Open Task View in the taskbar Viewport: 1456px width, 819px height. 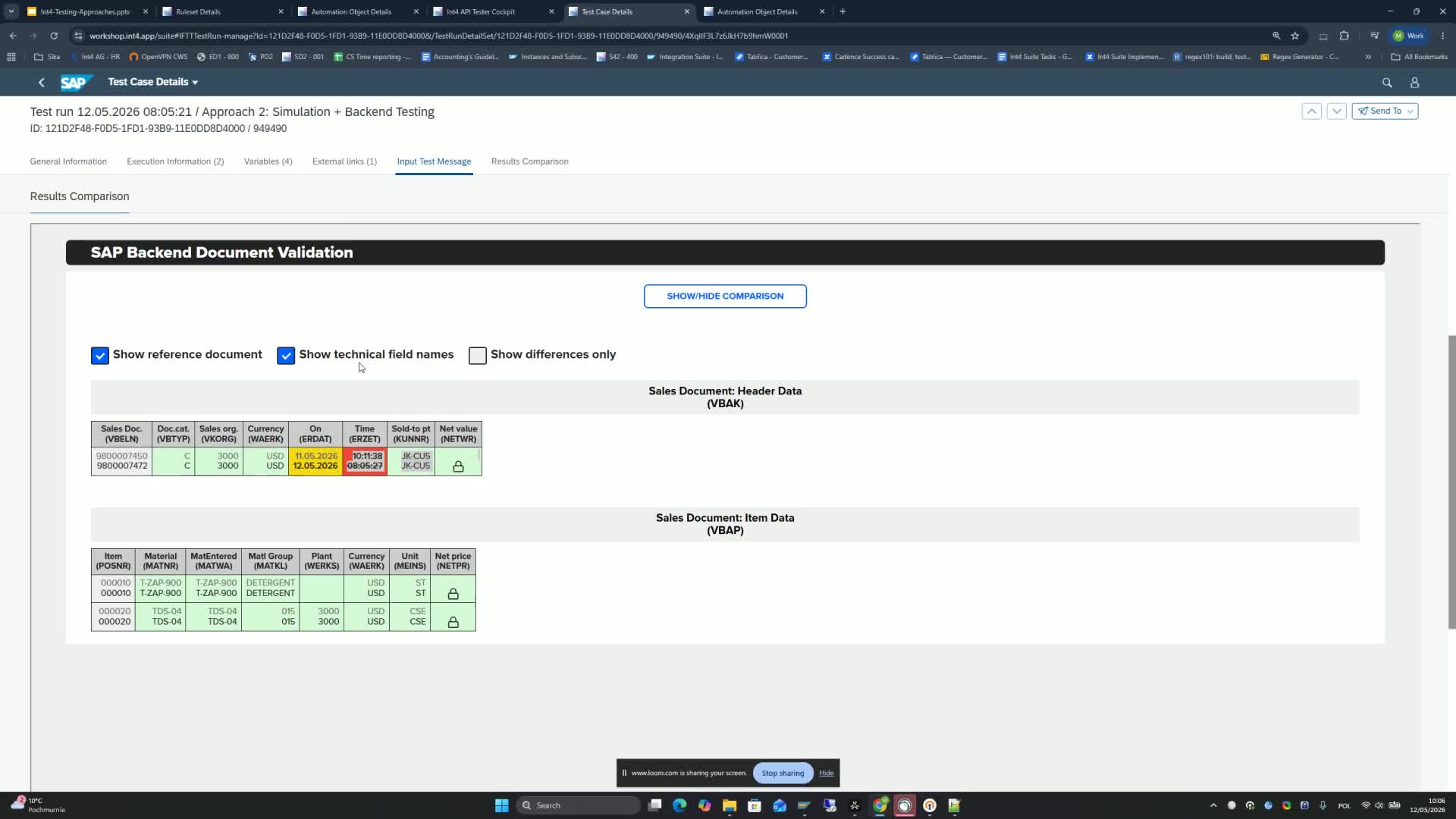[654, 805]
